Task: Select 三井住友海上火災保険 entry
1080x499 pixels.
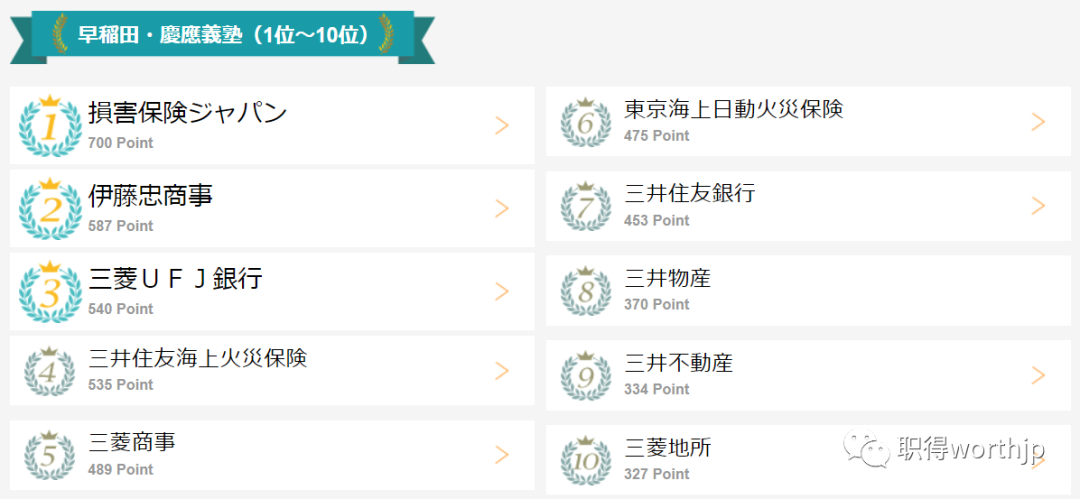Action: [x=272, y=371]
